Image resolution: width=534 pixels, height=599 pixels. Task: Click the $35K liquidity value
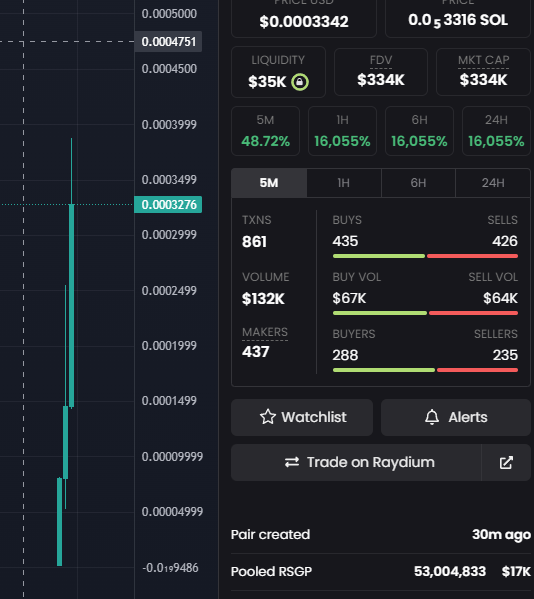267,82
